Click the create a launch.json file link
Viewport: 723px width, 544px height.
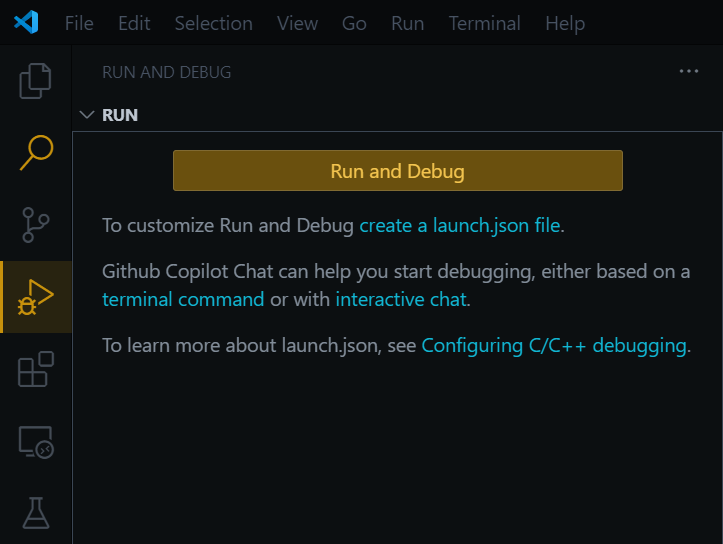point(460,225)
